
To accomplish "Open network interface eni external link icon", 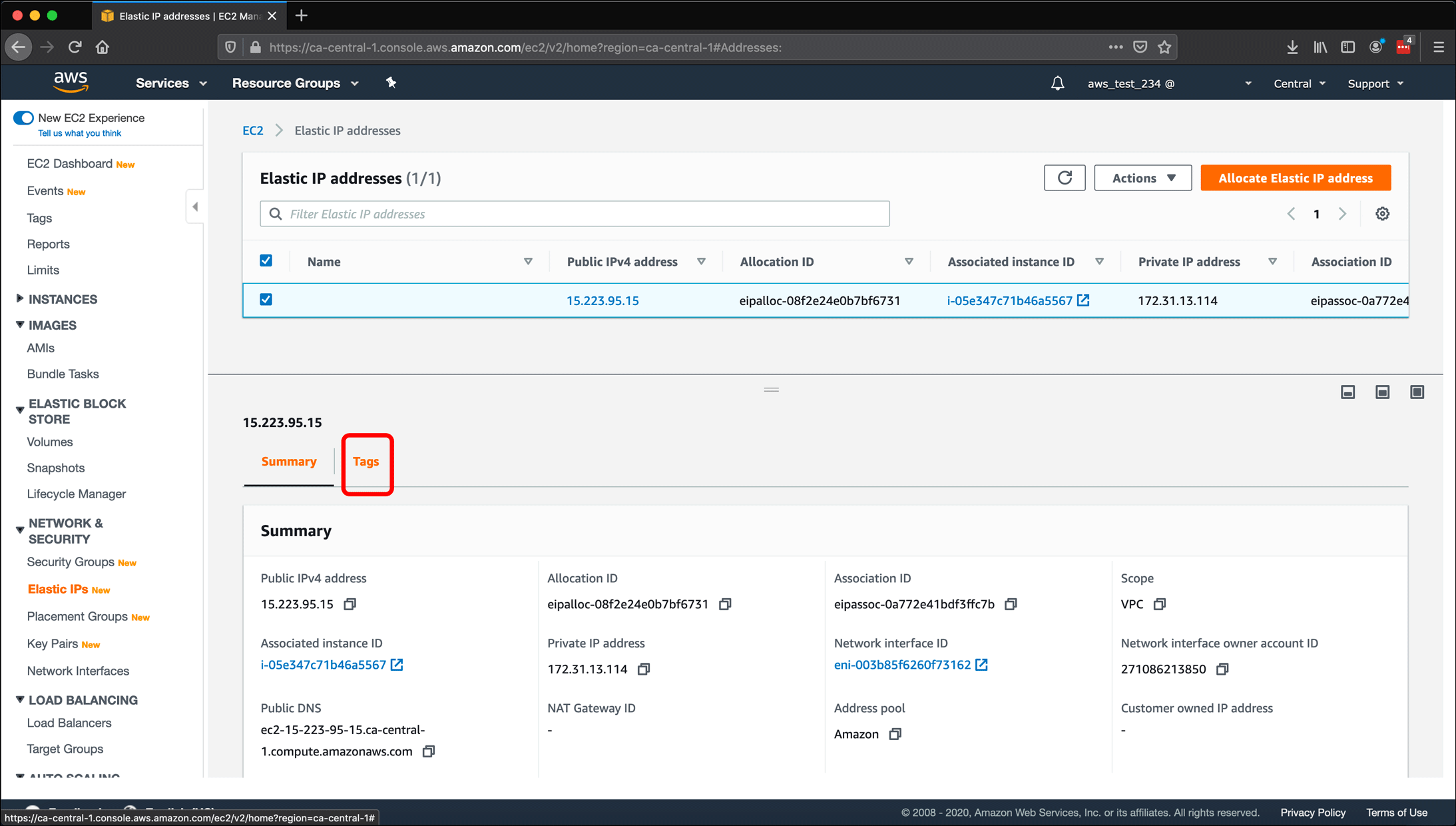I will pyautogui.click(x=981, y=665).
